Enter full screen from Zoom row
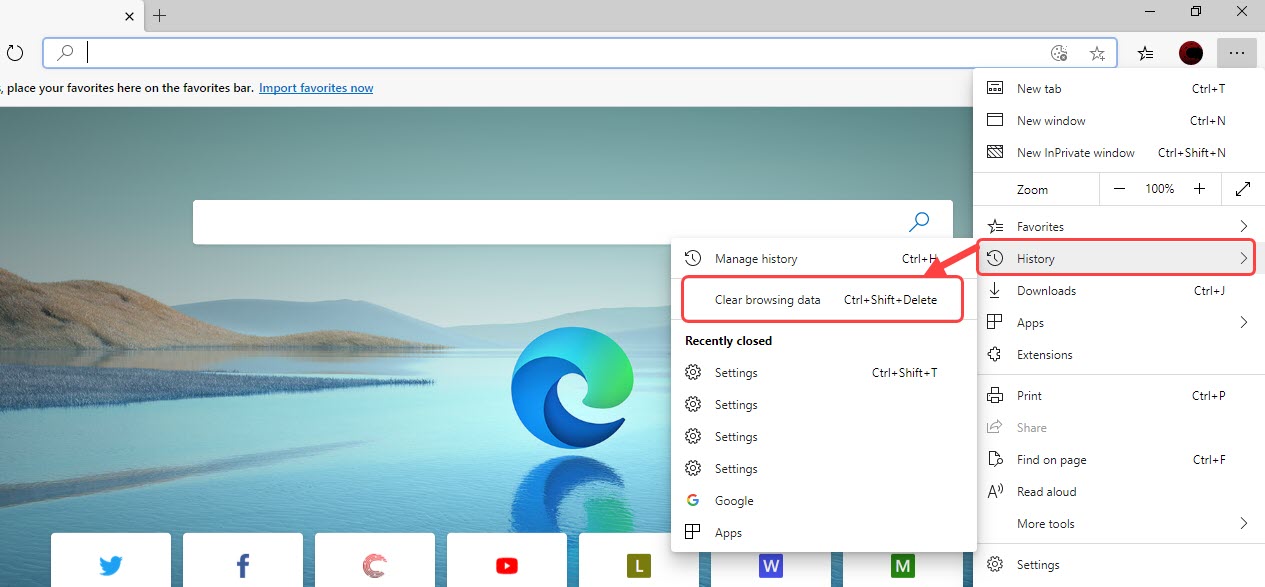This screenshot has width=1265, height=587. point(1243,189)
